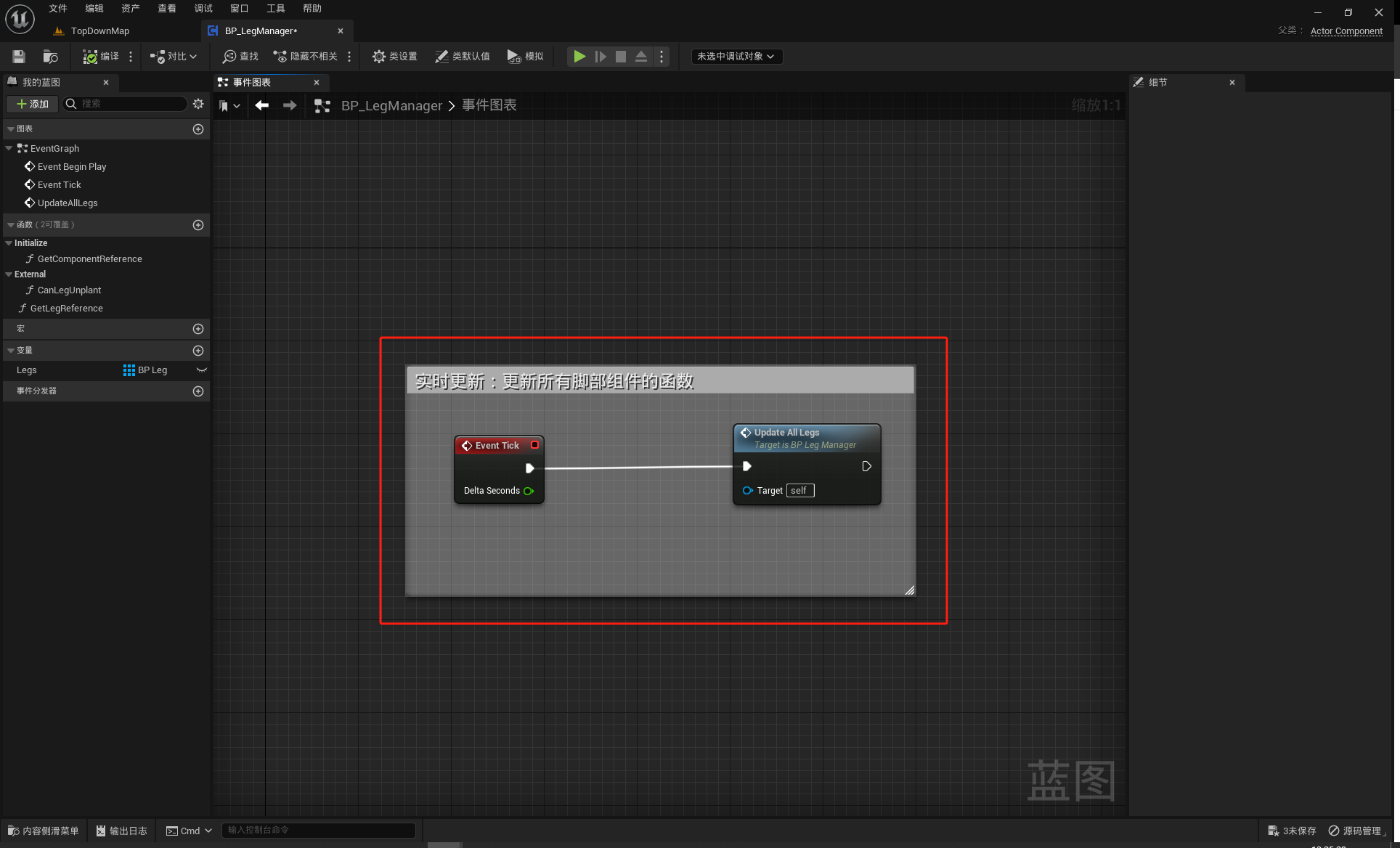Toggle the Legs variable visibility eye

point(202,370)
